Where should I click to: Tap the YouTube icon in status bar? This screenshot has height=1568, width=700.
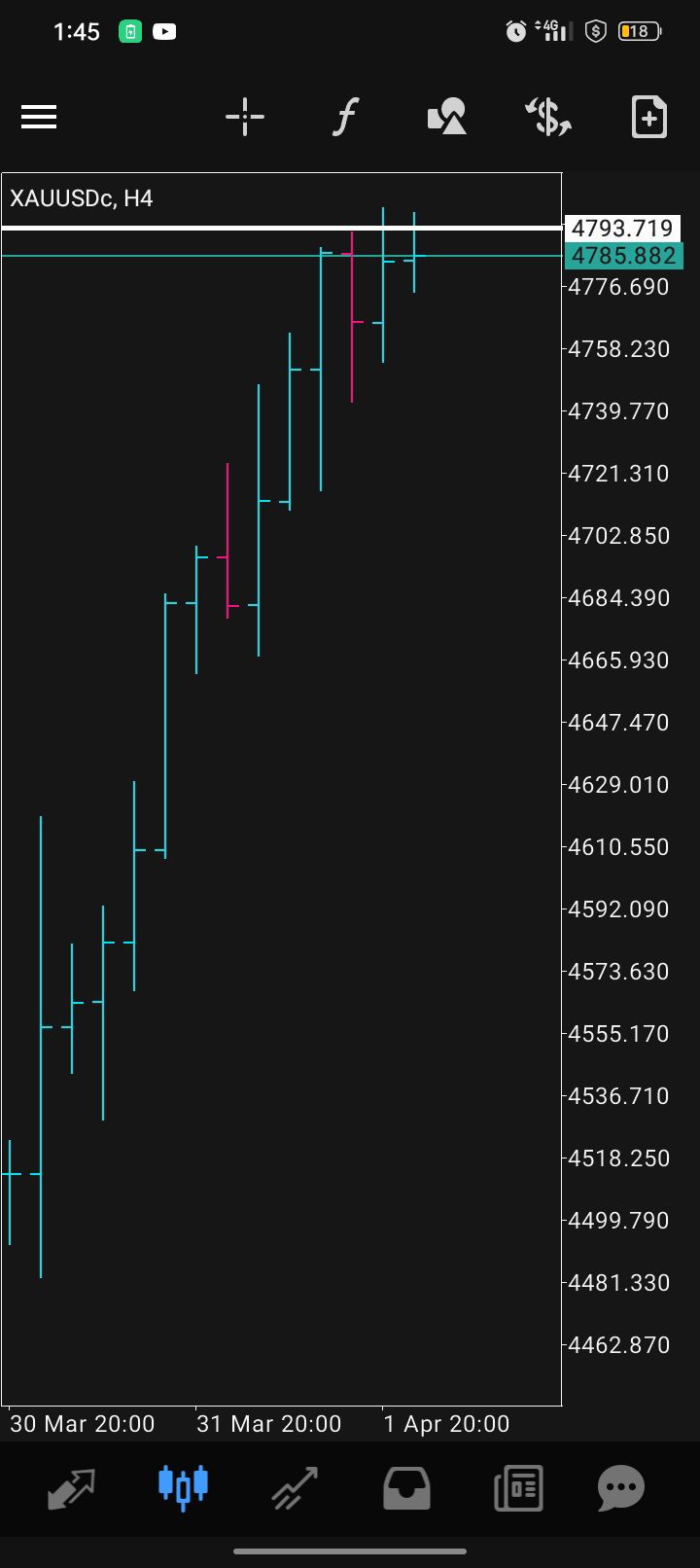(x=164, y=32)
